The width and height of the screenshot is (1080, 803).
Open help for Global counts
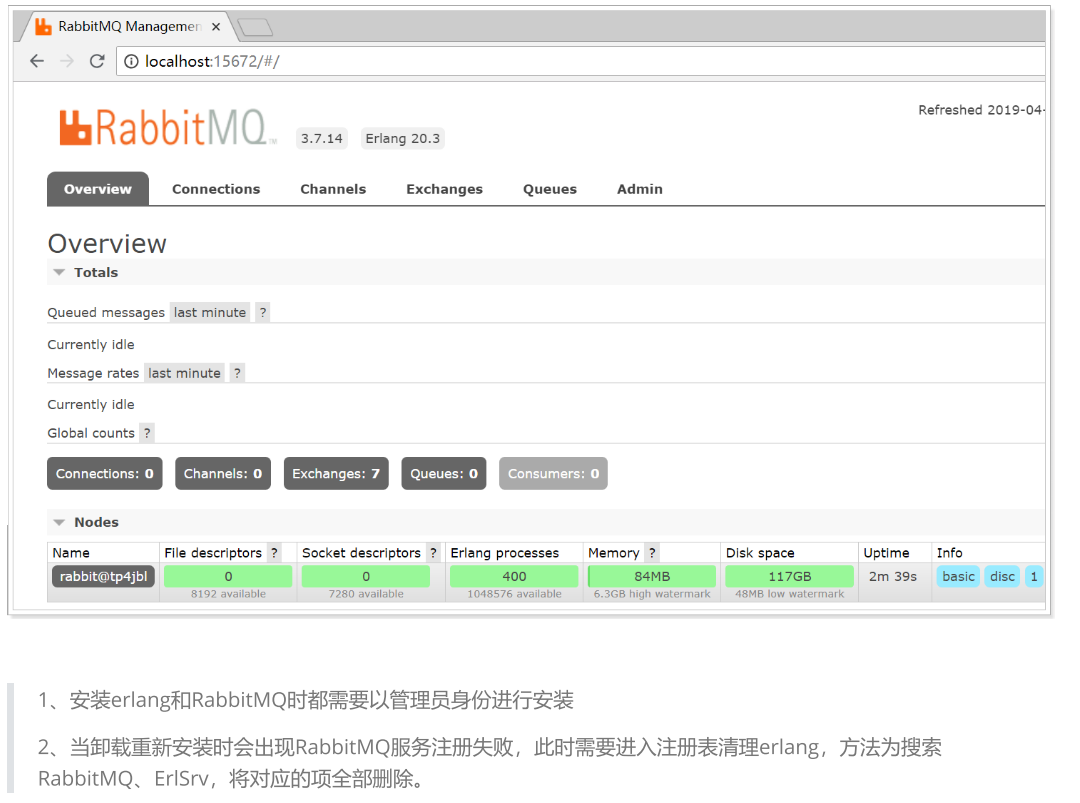tap(147, 433)
